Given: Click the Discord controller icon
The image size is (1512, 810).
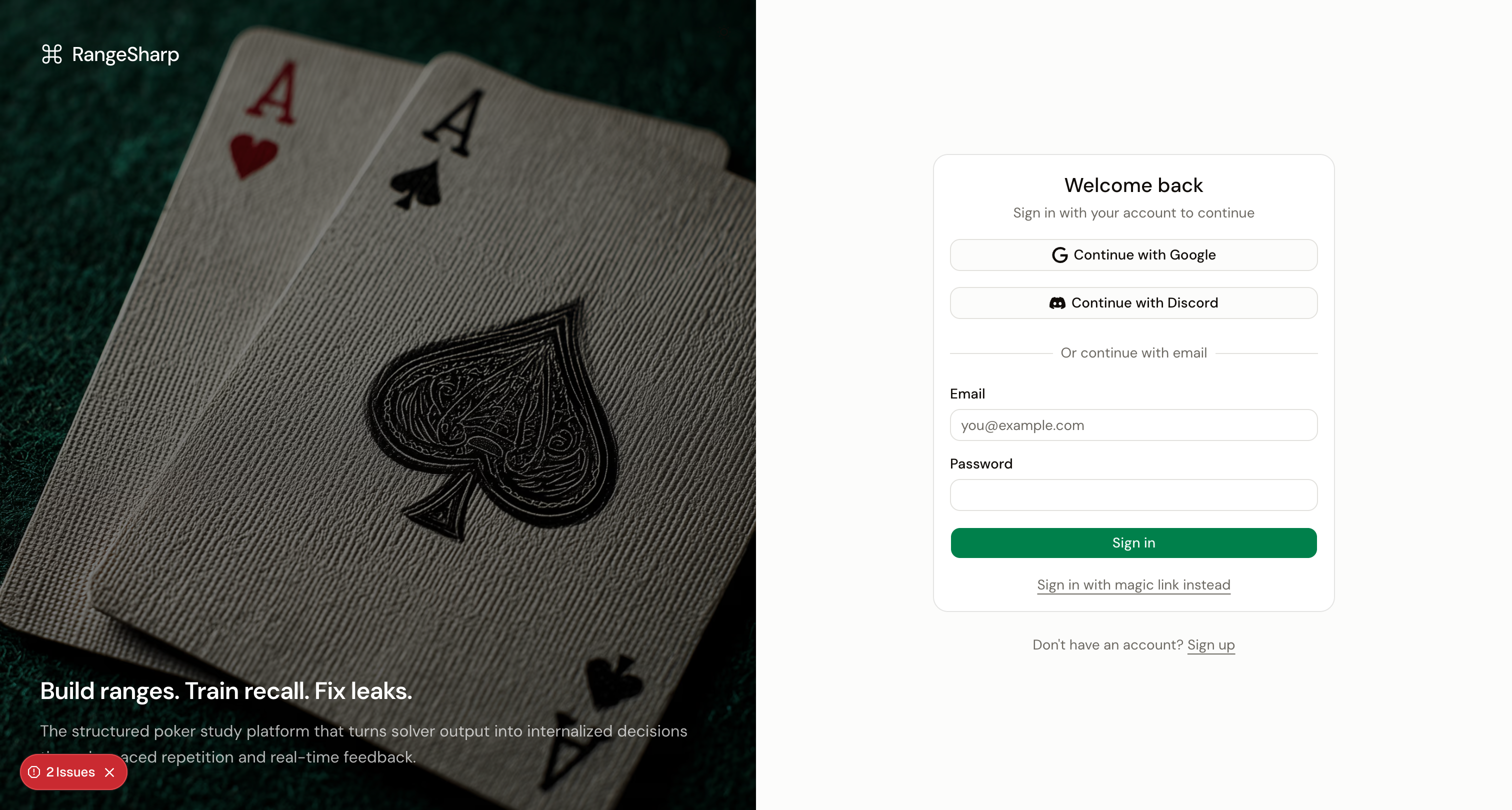Looking at the screenshot, I should click(x=1057, y=303).
